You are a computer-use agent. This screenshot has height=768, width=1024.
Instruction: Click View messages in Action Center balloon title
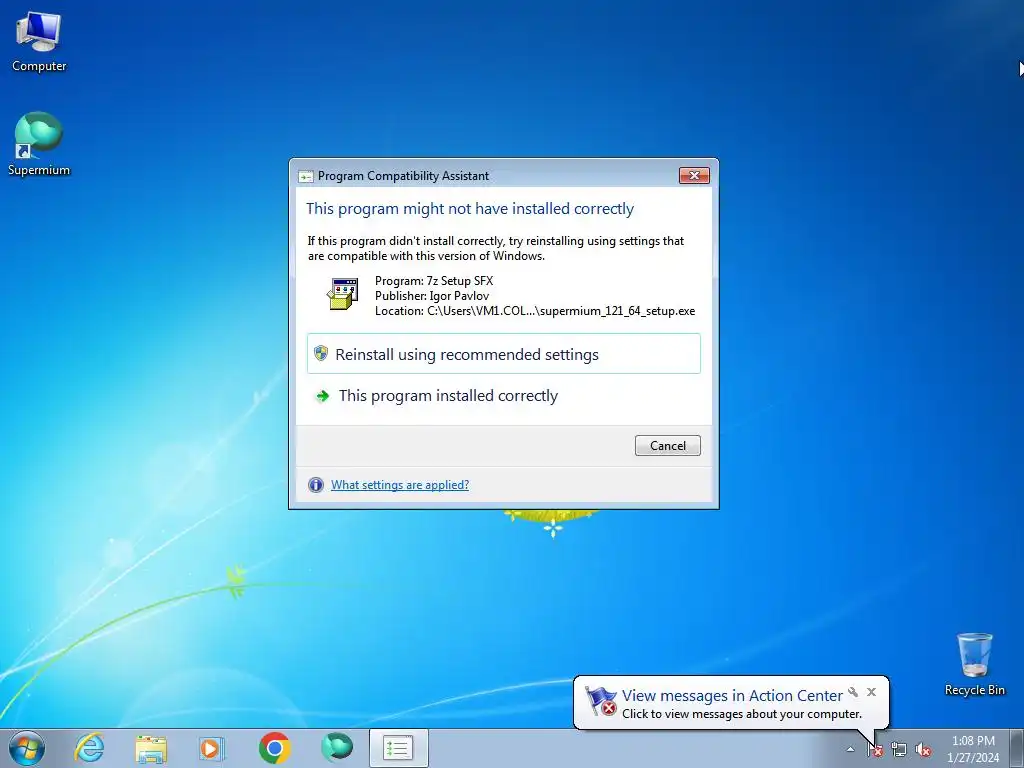(732, 696)
